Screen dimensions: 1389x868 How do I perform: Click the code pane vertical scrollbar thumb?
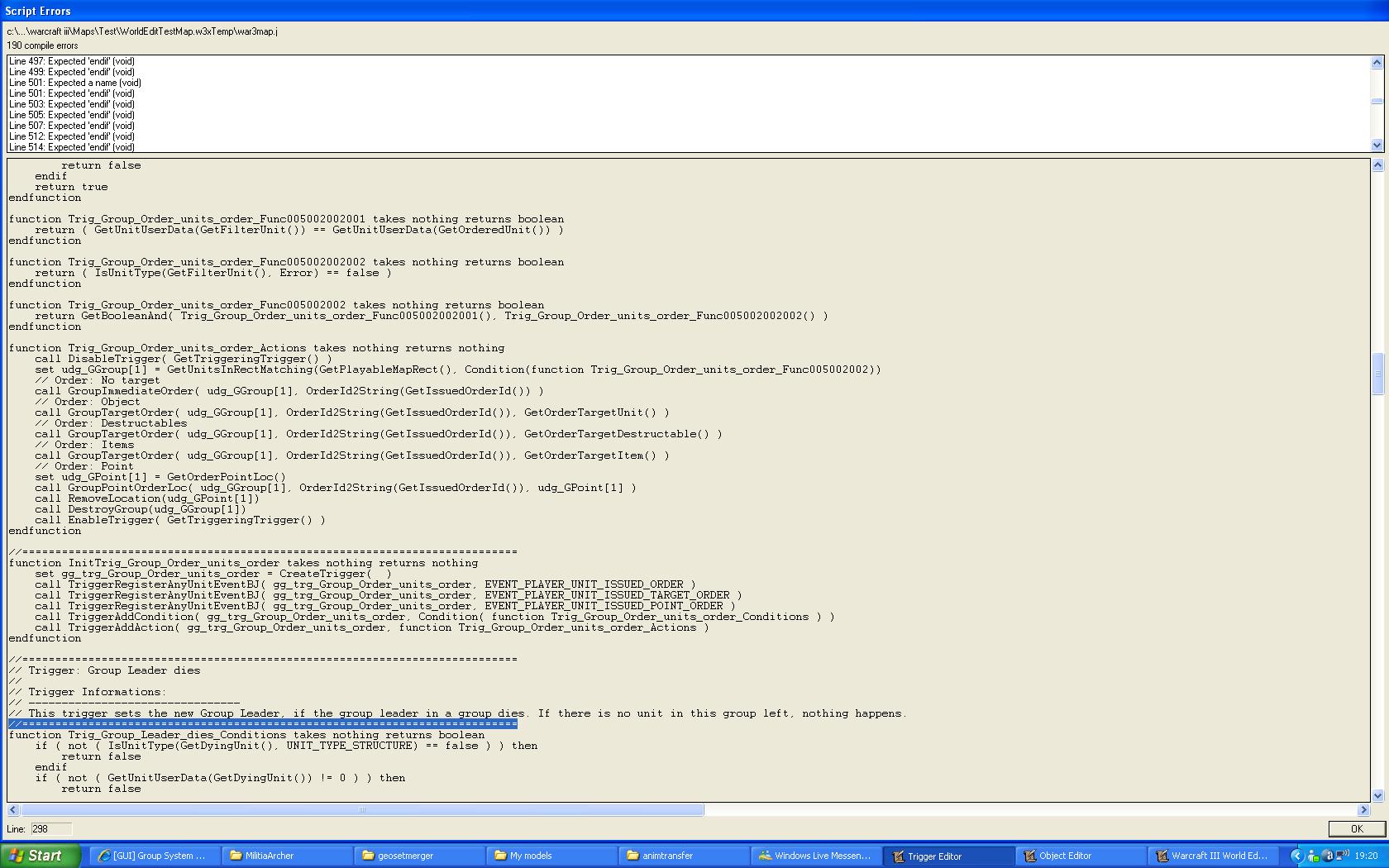(x=1377, y=374)
